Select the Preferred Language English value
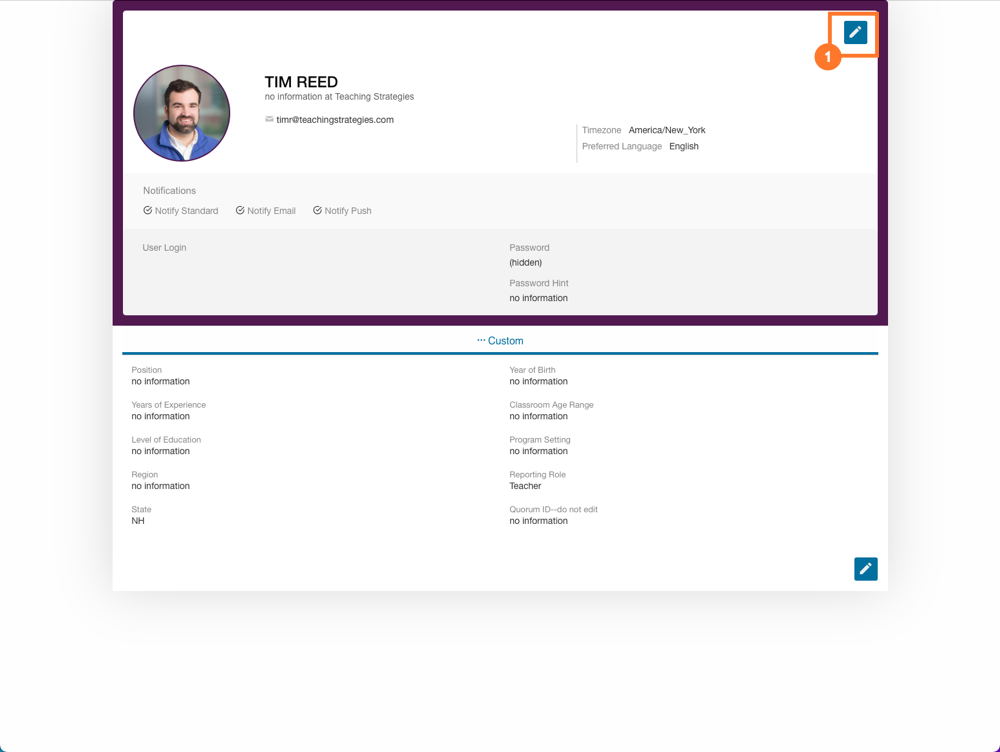The image size is (1000, 752). [683, 145]
